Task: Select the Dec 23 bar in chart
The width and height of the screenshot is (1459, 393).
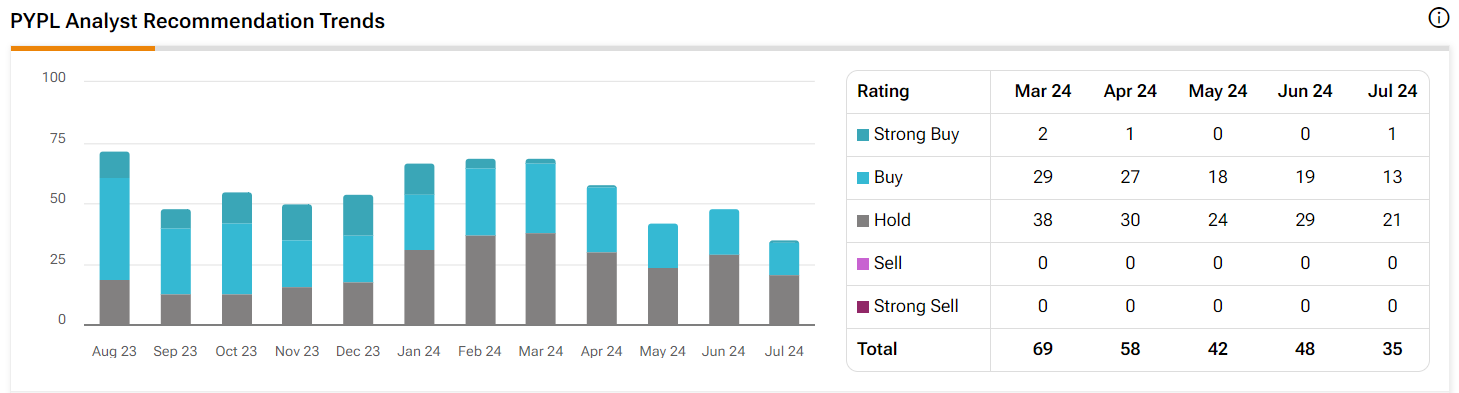Action: tap(358, 260)
